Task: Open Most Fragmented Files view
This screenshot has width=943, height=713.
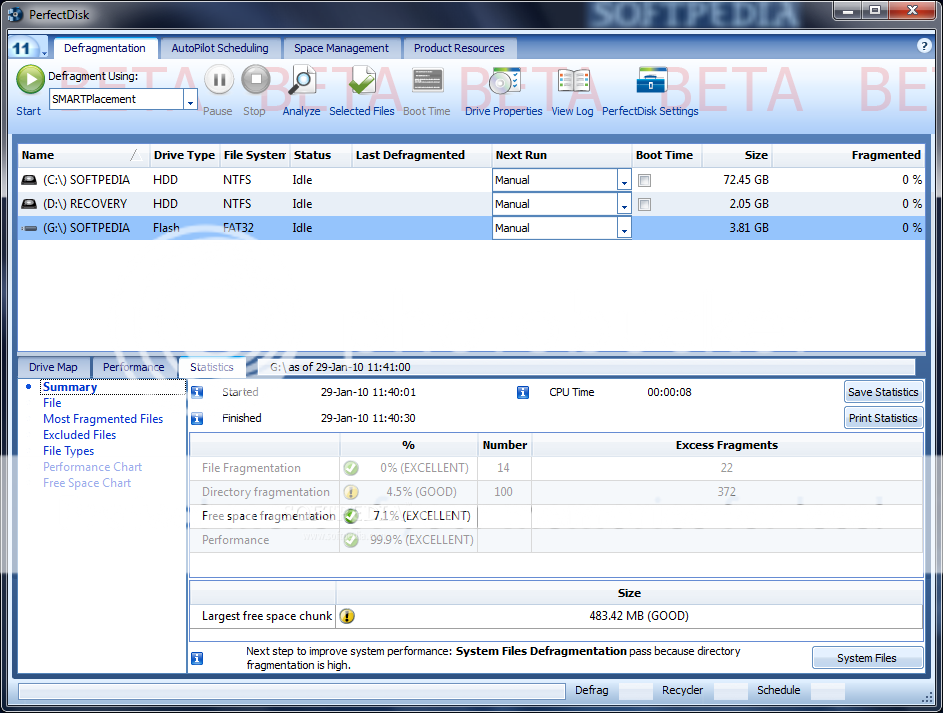Action: 103,418
